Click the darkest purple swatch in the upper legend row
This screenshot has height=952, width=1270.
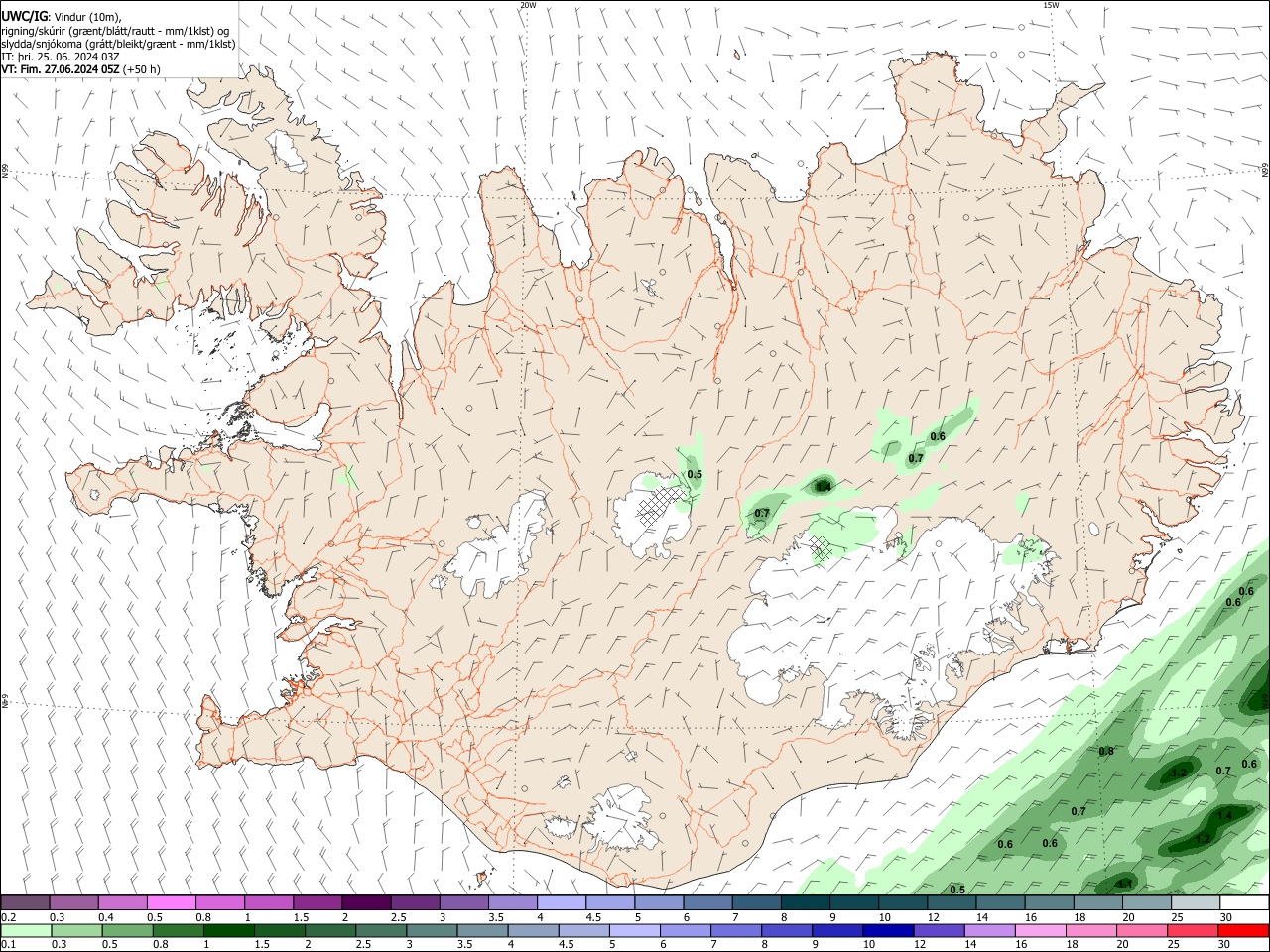(x=365, y=903)
